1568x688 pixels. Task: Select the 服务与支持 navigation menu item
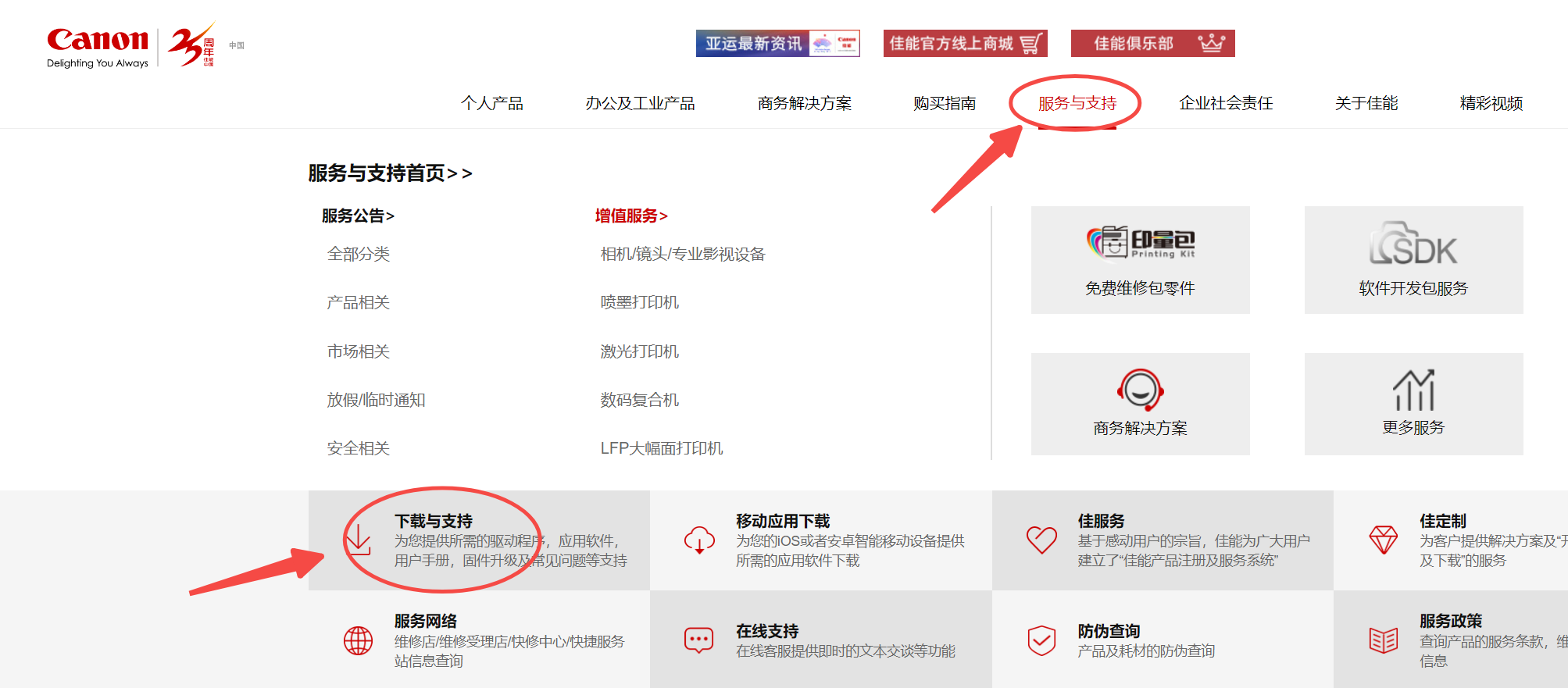(x=1077, y=103)
